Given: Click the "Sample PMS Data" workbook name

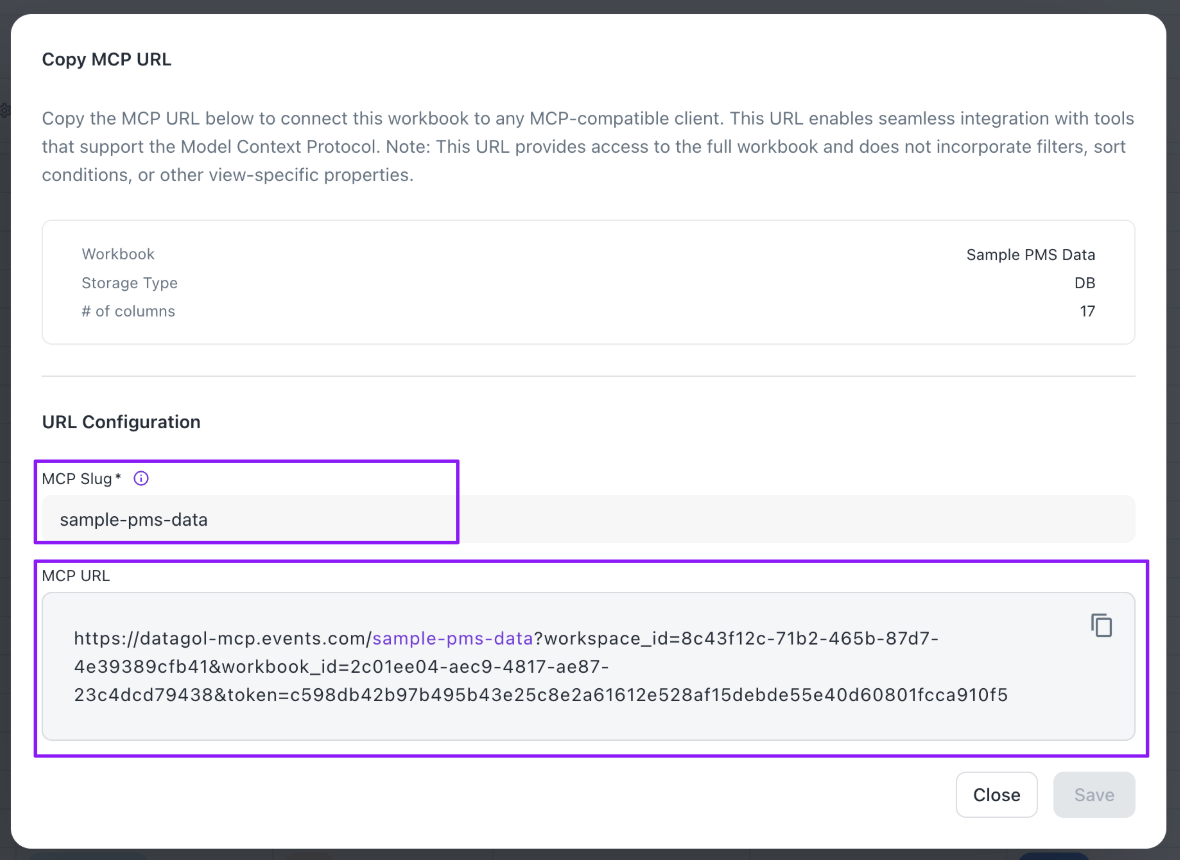Looking at the screenshot, I should [x=1030, y=254].
